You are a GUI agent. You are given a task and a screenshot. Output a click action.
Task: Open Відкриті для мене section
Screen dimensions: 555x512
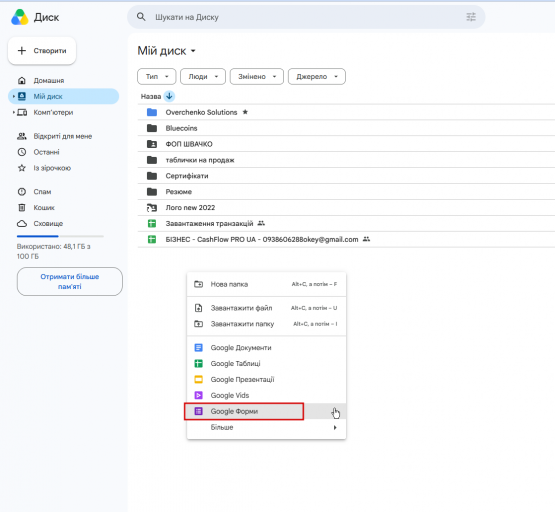(x=63, y=136)
